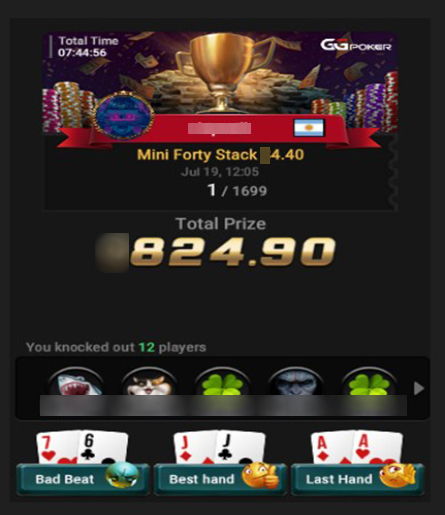
Task: Click the jack of clubs card
Action: point(241,447)
